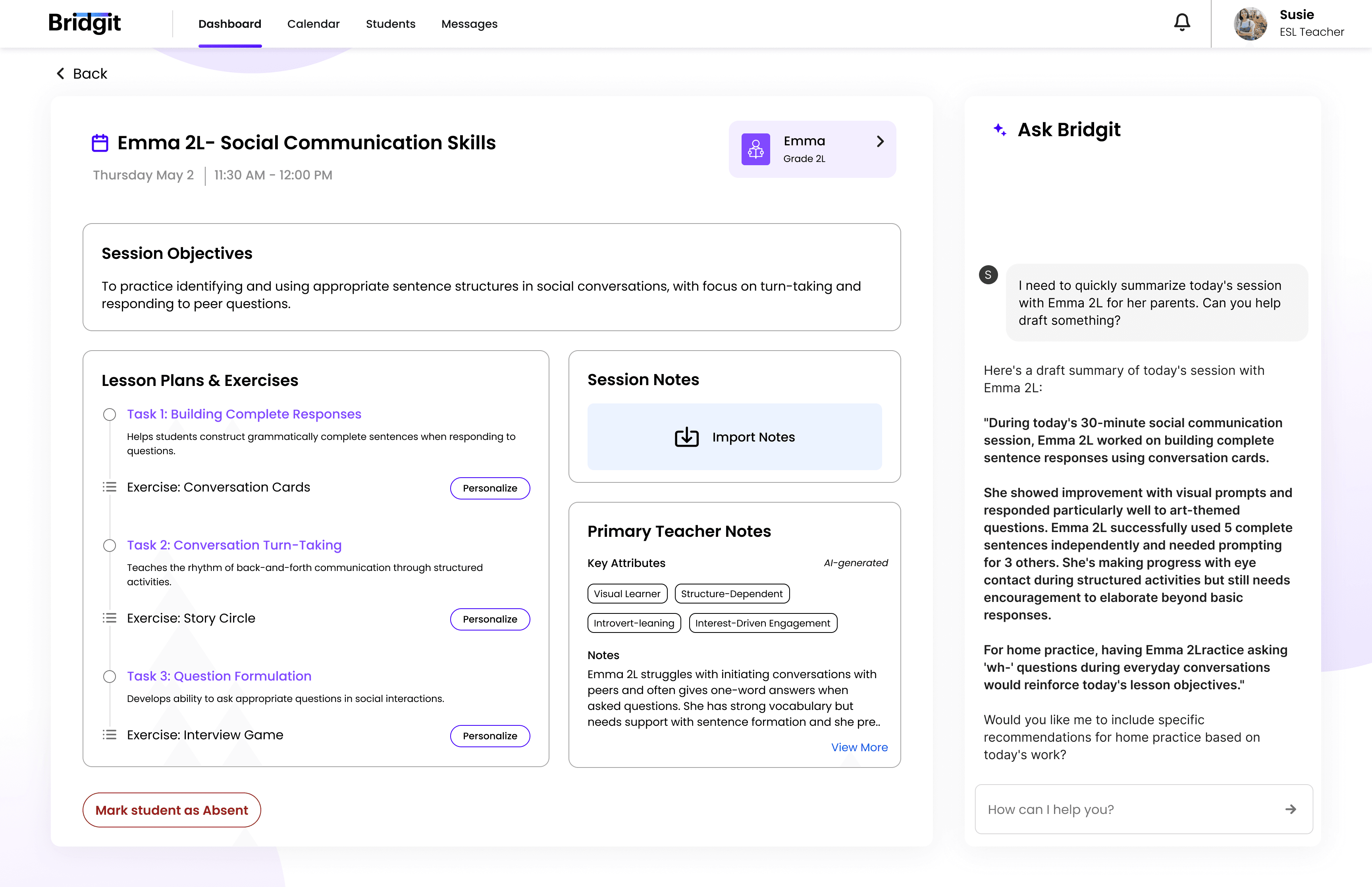This screenshot has height=887, width=1372.
Task: Click Emma's purple student icon
Action: (755, 149)
